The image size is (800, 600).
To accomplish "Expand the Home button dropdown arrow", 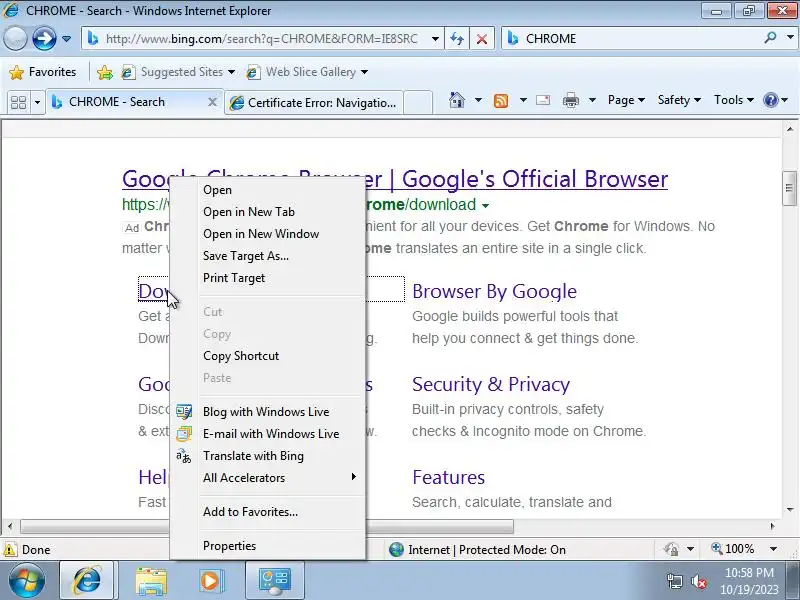I will click(x=478, y=100).
